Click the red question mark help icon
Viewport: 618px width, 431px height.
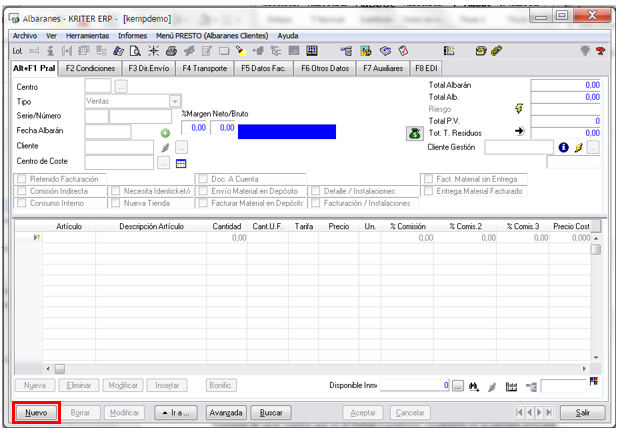(x=600, y=51)
